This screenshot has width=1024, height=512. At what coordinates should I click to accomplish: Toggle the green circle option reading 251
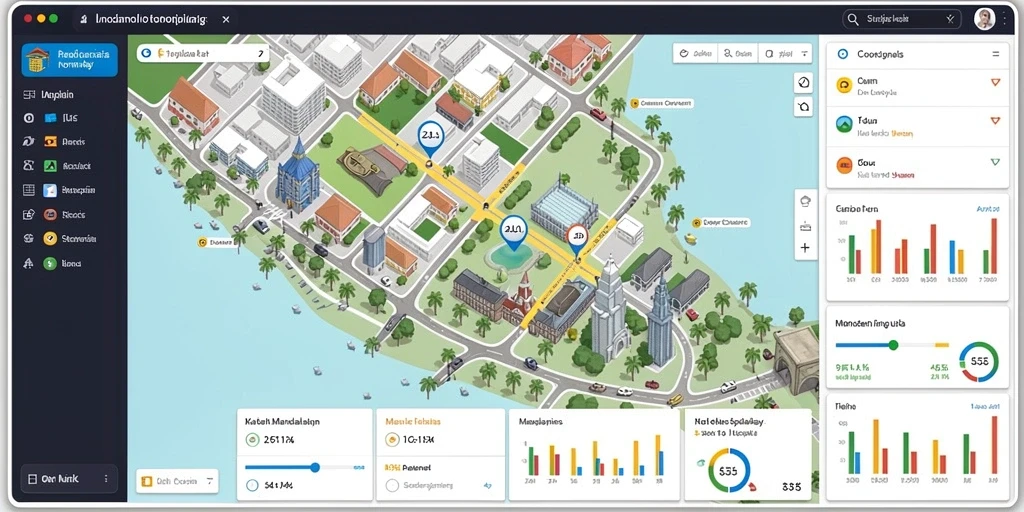pyautogui.click(x=252, y=440)
